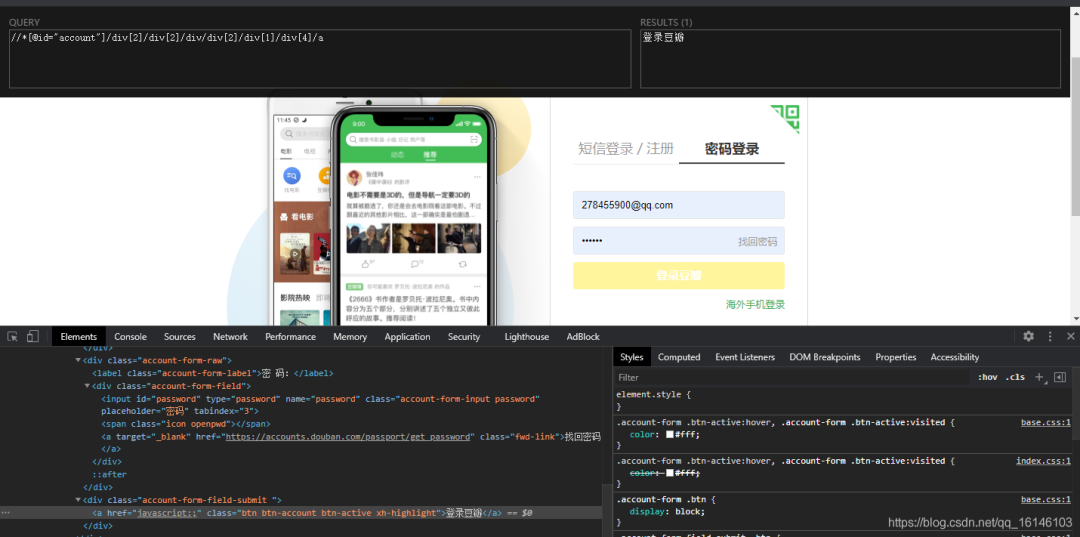Click 'display: block;' declaration

point(667,512)
